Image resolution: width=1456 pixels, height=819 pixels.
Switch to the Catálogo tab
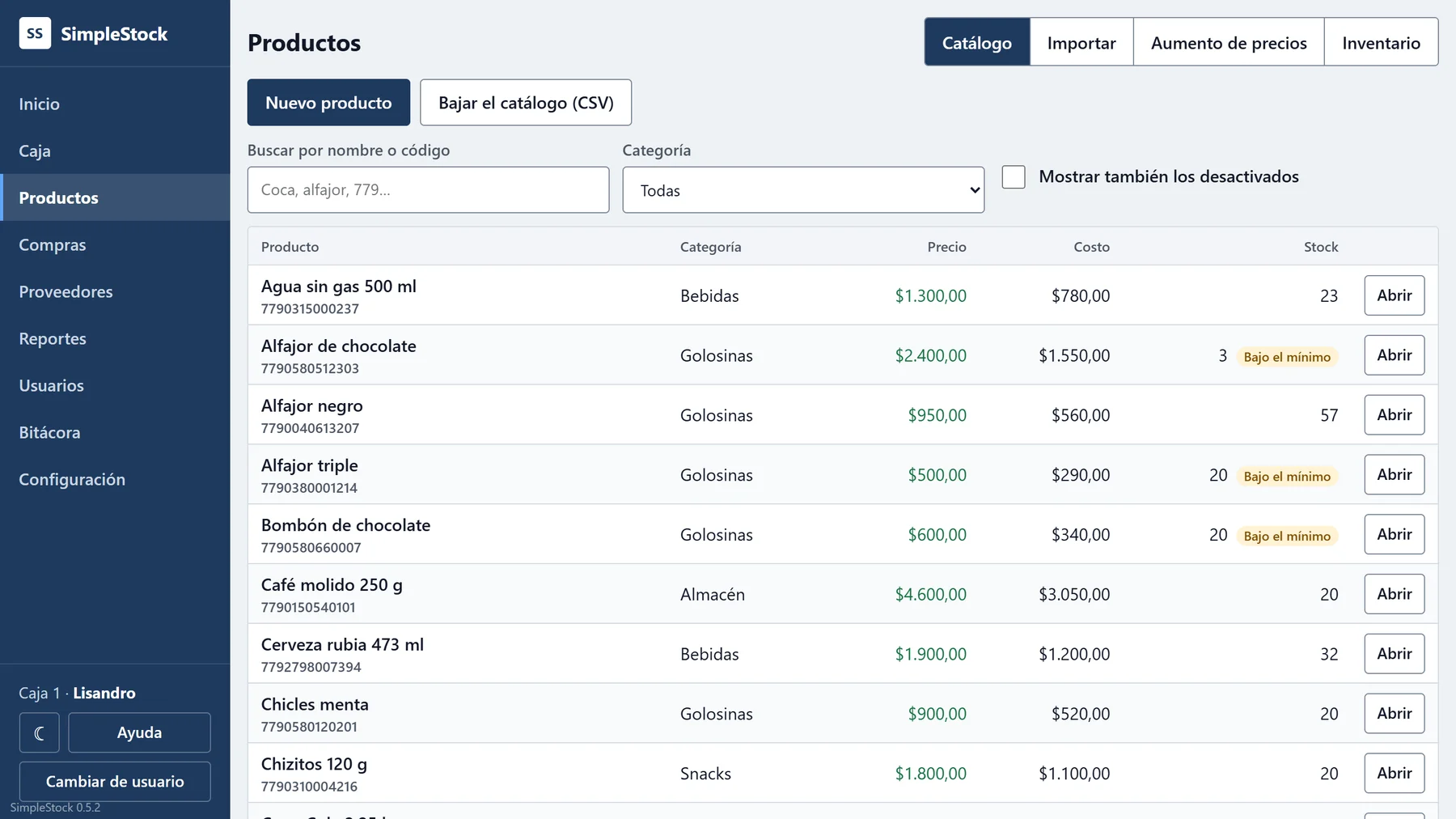pyautogui.click(x=977, y=42)
